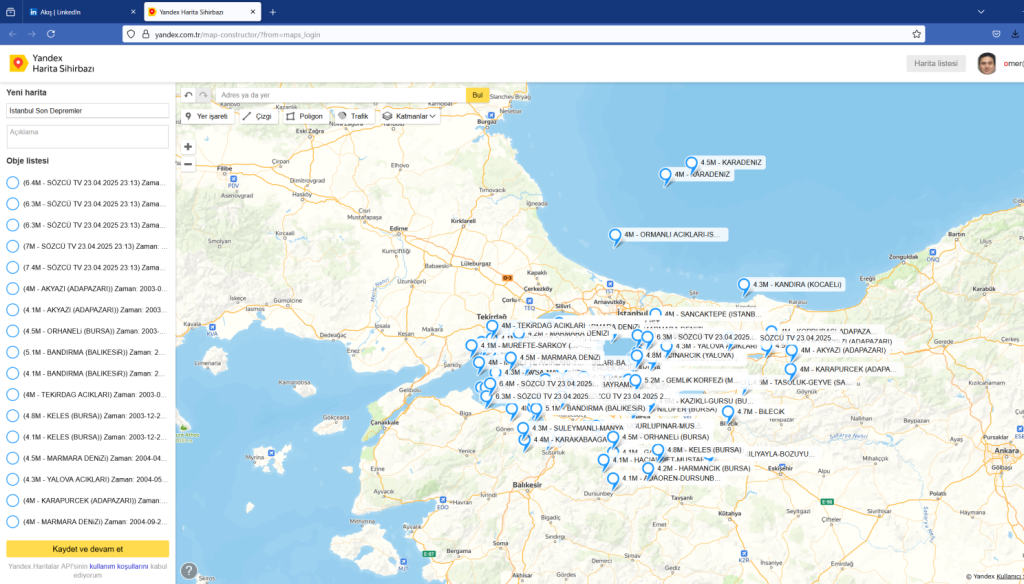This screenshot has width=1024, height=584.
Task: Open the user profile avatar
Action: pos(987,63)
